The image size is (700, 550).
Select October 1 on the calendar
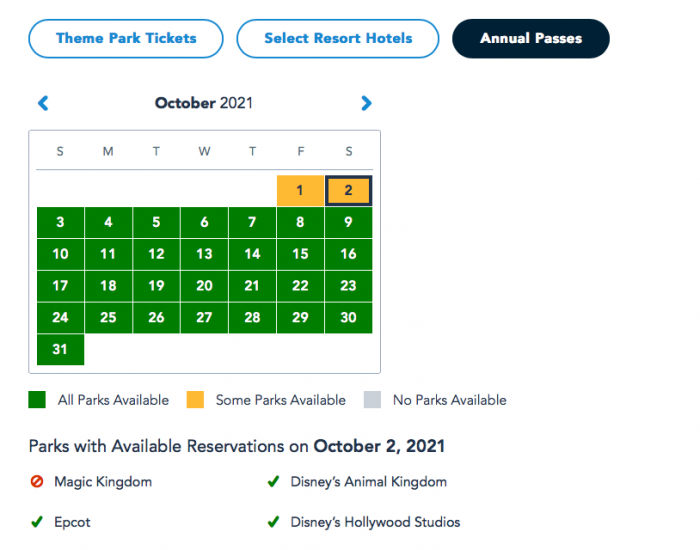click(300, 191)
